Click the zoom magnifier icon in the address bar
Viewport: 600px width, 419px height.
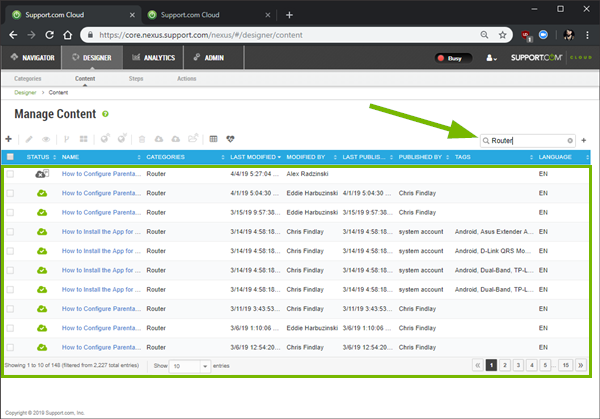coord(484,35)
